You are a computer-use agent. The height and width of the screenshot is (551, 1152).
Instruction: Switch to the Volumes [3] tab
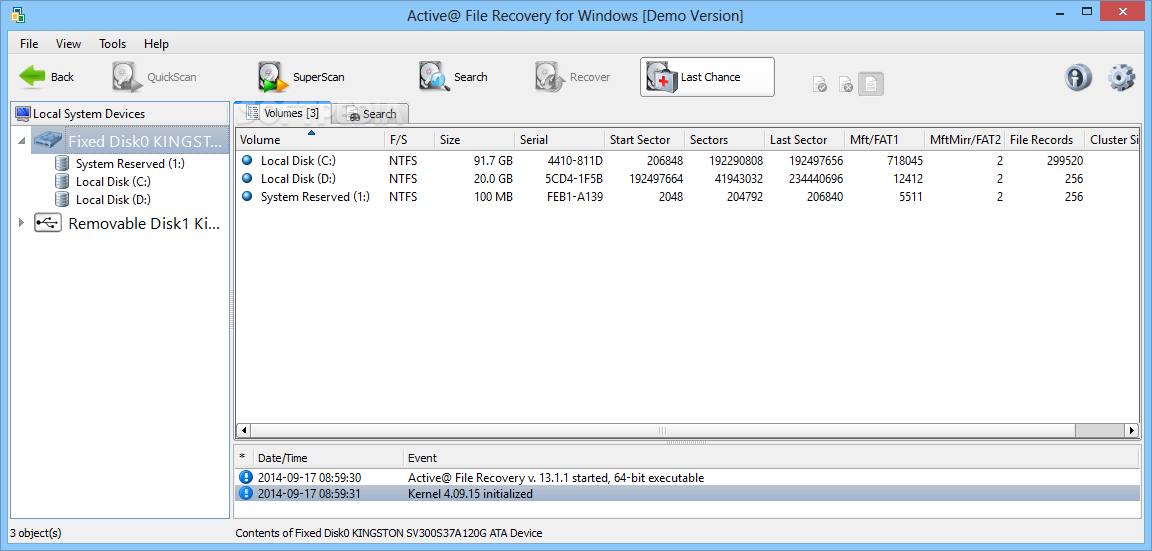point(282,112)
